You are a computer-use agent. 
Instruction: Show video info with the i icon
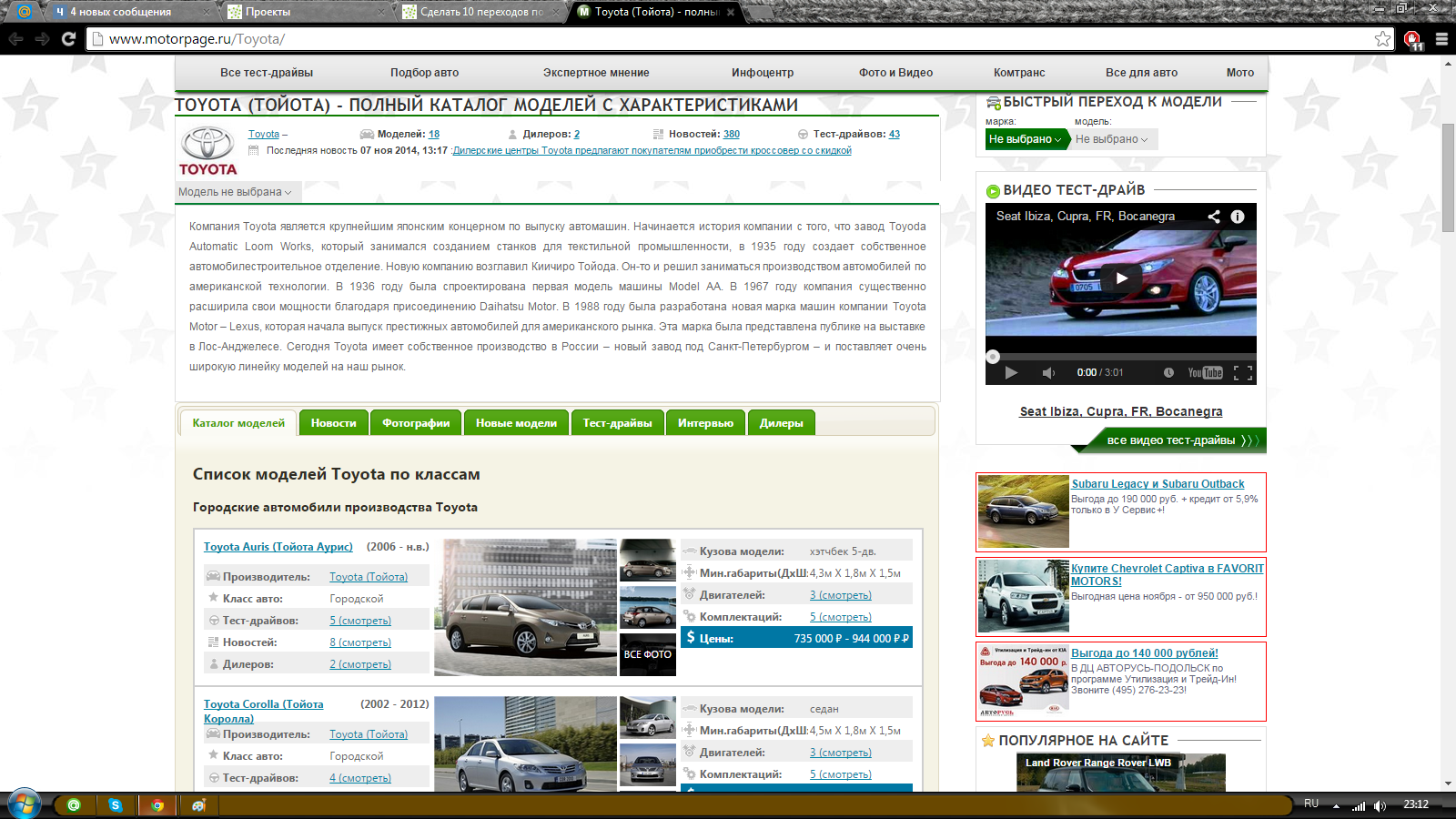point(1238,217)
